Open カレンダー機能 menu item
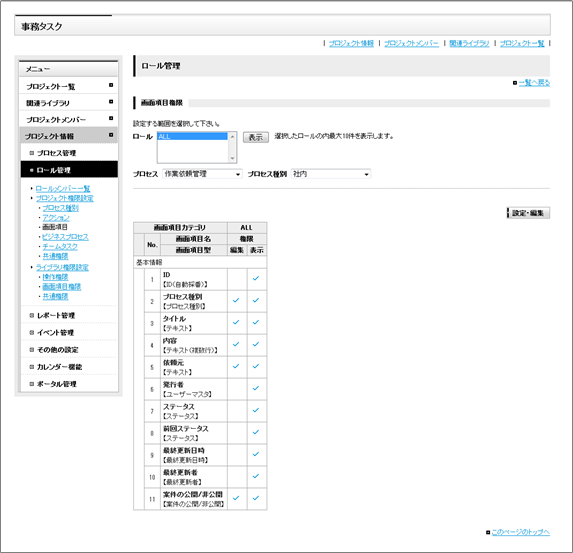 tap(59, 367)
